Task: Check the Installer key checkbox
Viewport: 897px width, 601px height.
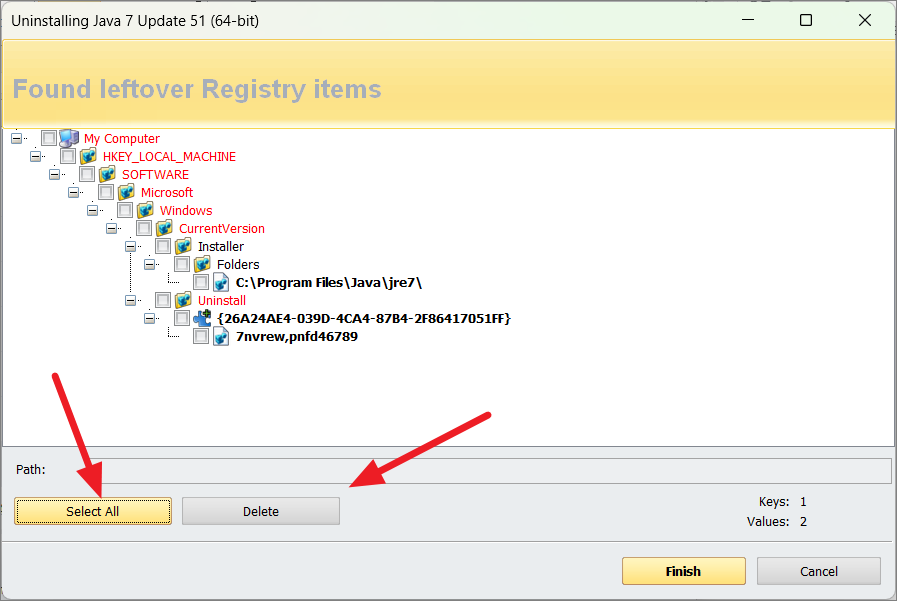Action: pyautogui.click(x=163, y=246)
